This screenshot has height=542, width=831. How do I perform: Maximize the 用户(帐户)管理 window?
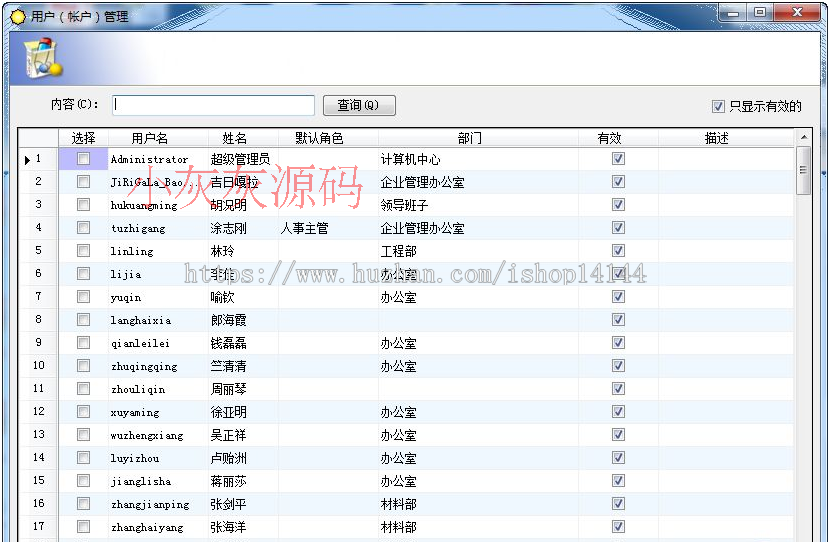[760, 12]
